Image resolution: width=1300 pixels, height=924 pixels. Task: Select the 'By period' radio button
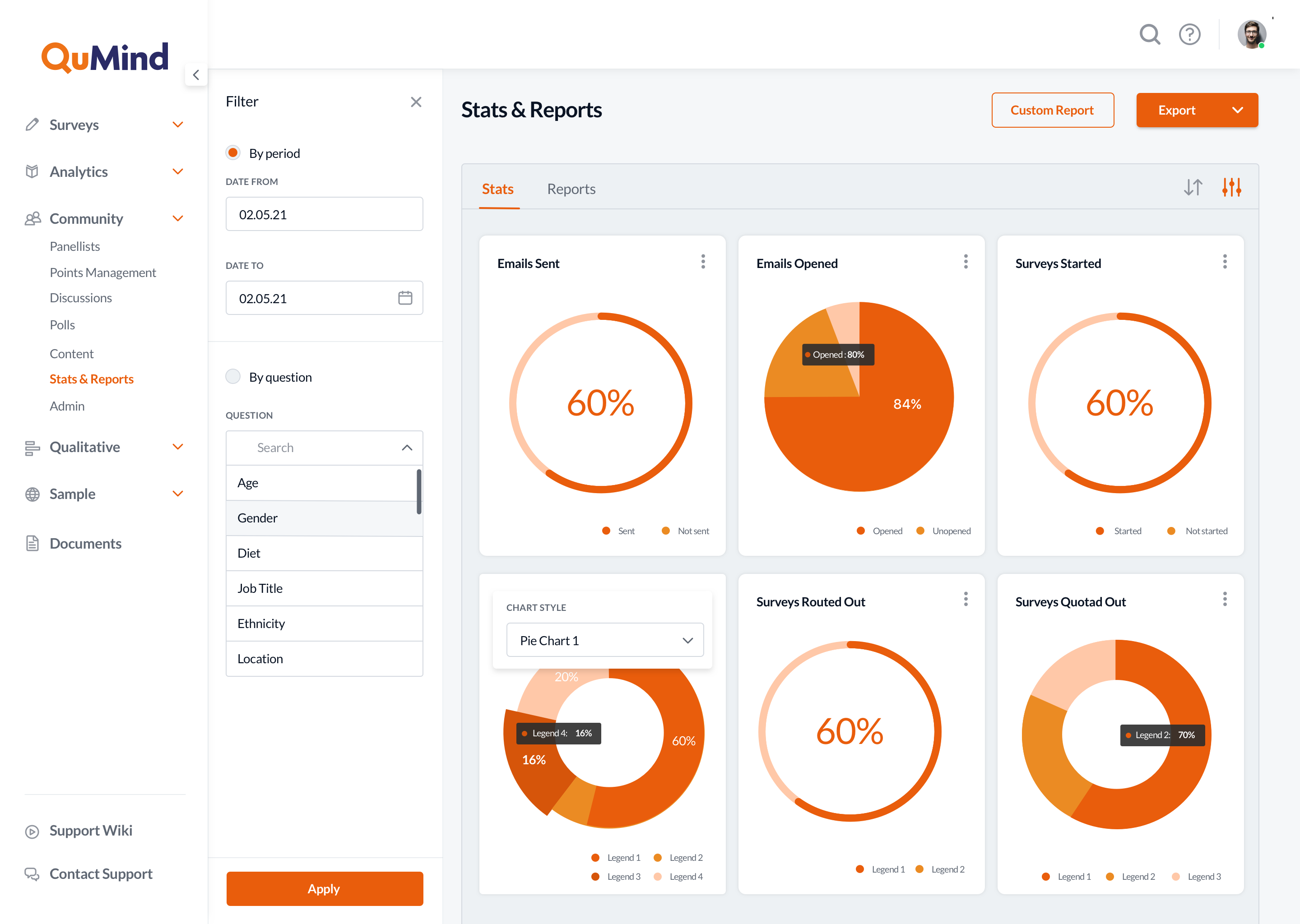click(x=233, y=152)
